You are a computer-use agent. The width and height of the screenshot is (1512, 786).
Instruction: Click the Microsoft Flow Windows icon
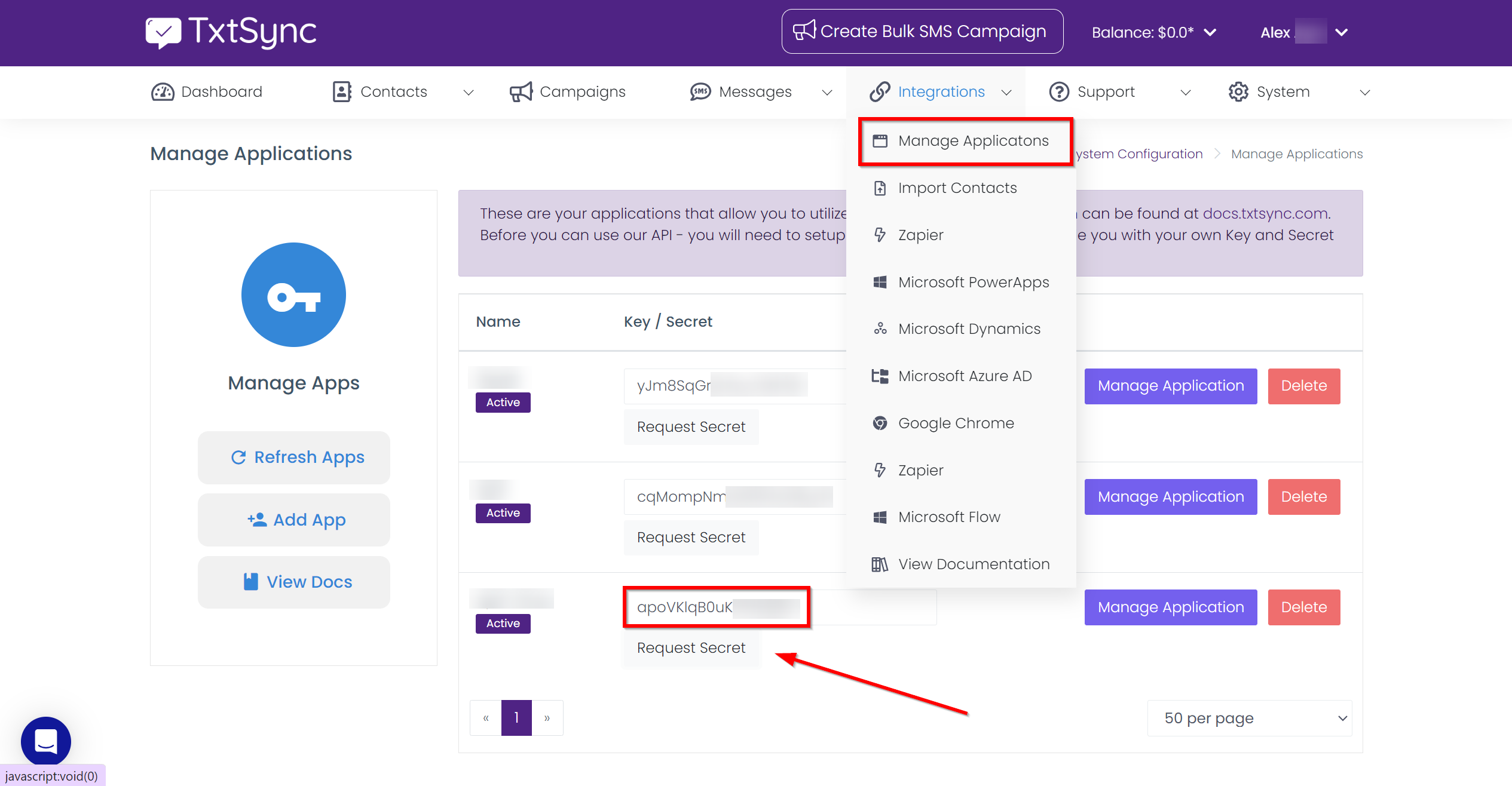click(880, 517)
